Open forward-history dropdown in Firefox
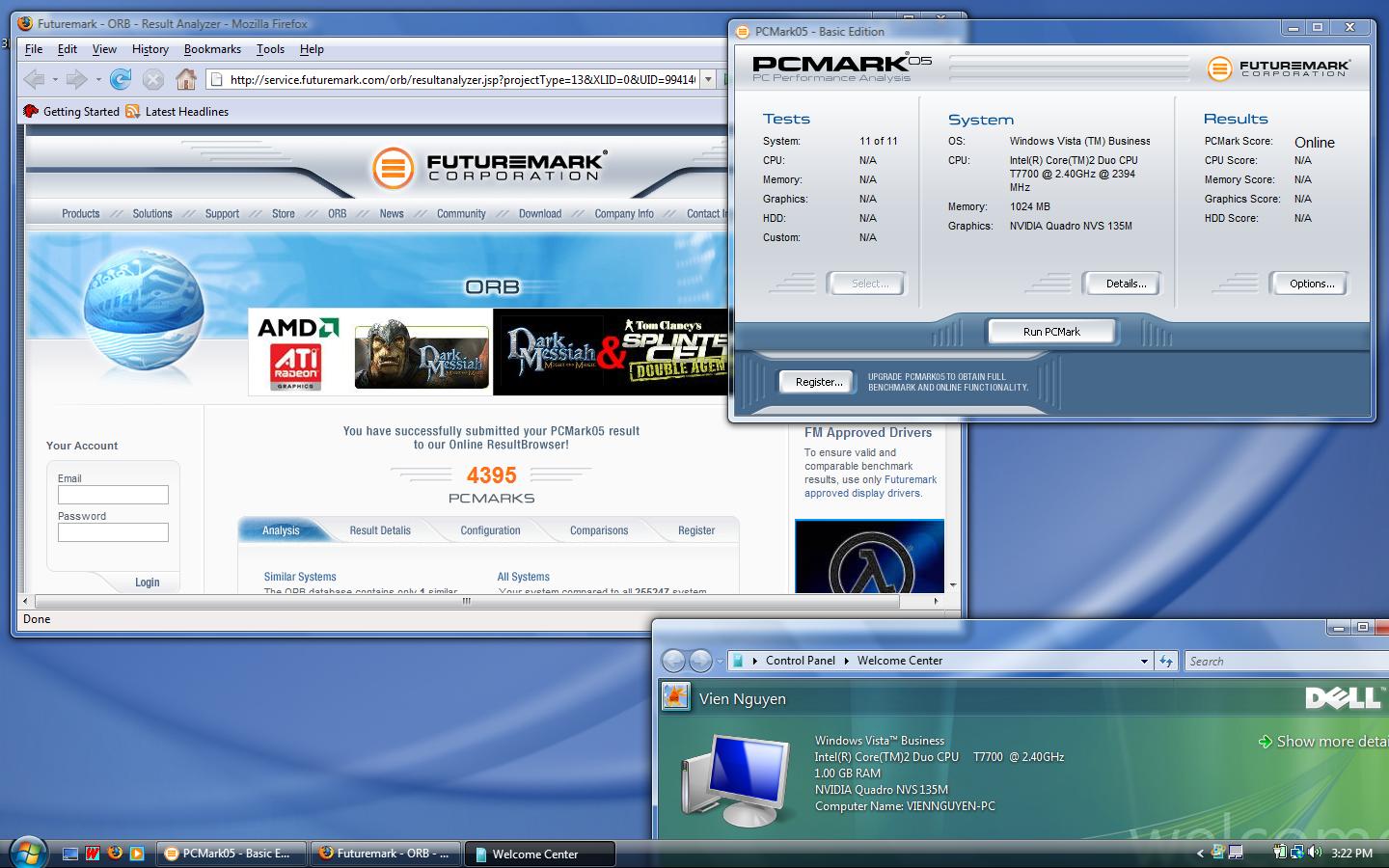1389x868 pixels. click(x=98, y=79)
